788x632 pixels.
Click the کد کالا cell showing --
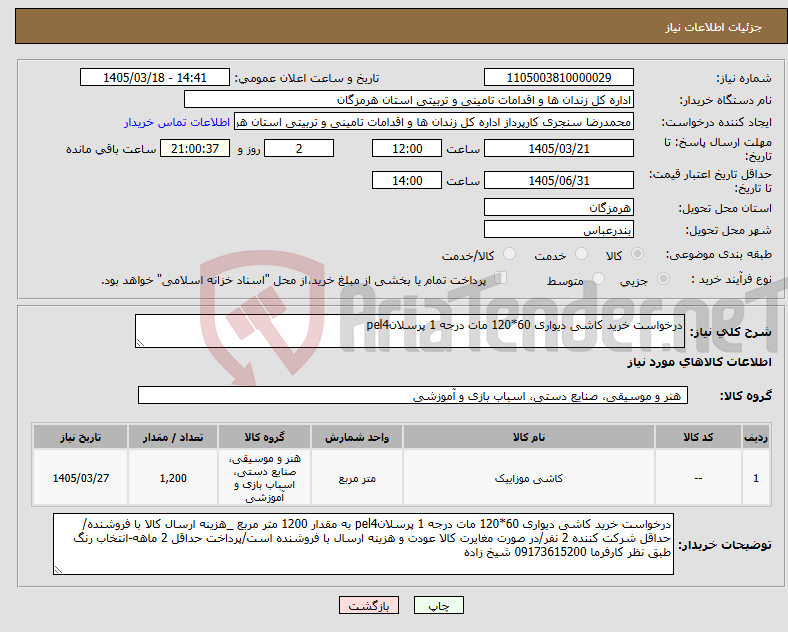click(x=698, y=478)
